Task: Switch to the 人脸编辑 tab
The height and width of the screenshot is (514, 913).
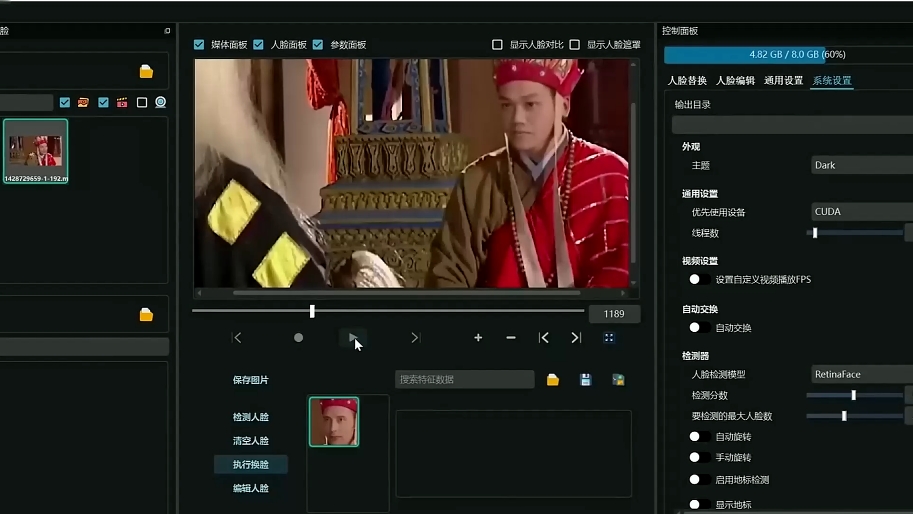Action: pyautogui.click(x=735, y=81)
